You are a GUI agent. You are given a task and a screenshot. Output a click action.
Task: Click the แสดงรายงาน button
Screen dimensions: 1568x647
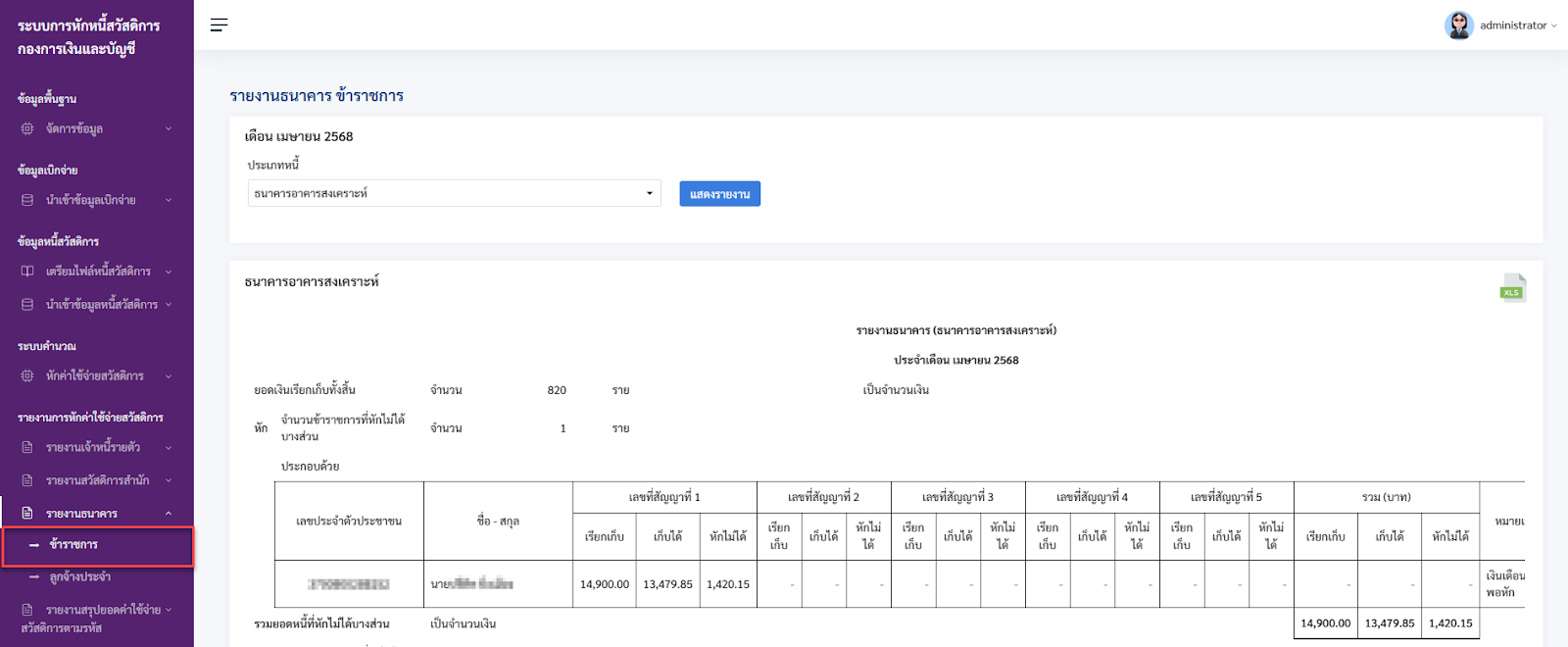(x=719, y=194)
